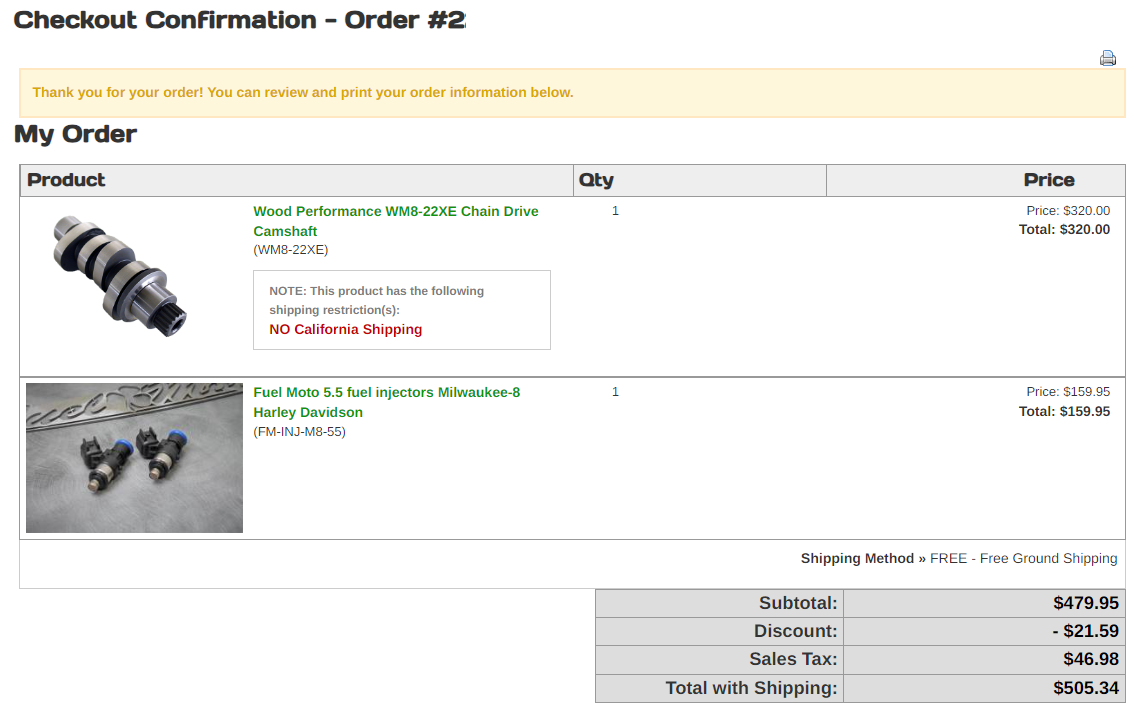1134x705 pixels.
Task: Click the Sales Tax amount $46.98
Action: (x=1090, y=659)
